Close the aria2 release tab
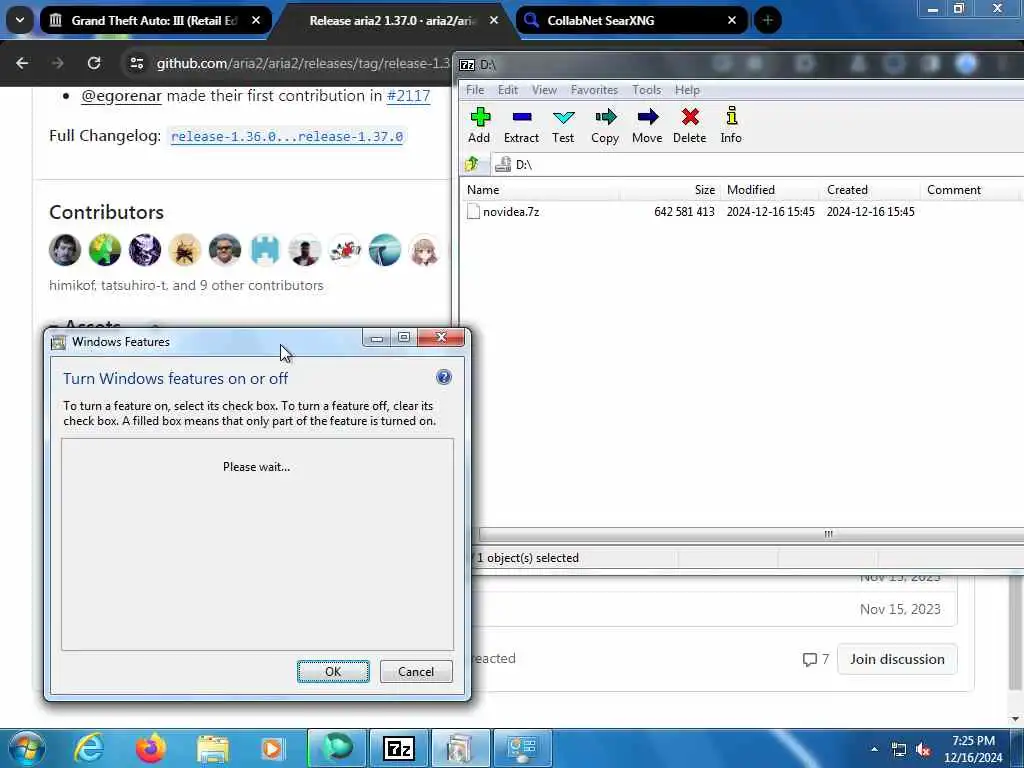This screenshot has width=1024, height=768. pyautogui.click(x=494, y=20)
